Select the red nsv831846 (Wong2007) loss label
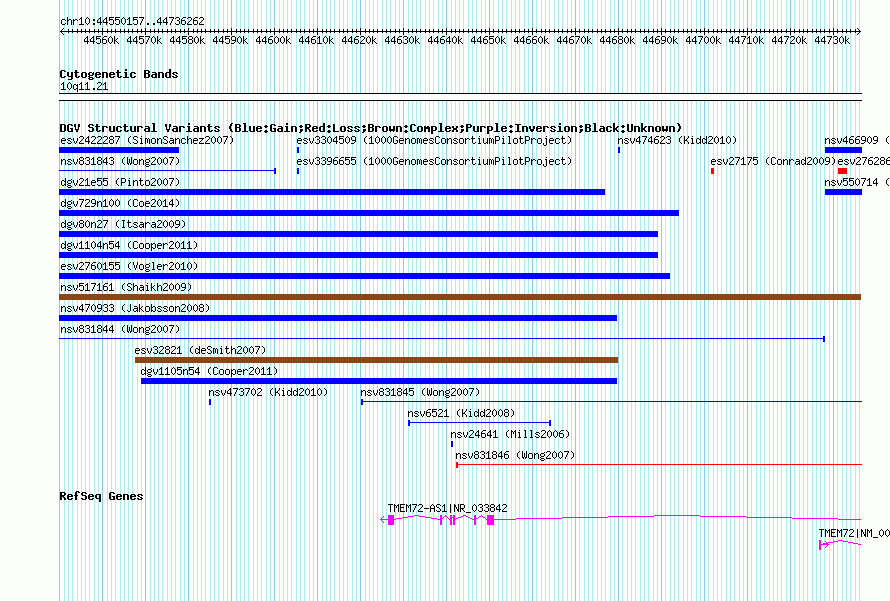This screenshot has width=890, height=601. [515, 455]
